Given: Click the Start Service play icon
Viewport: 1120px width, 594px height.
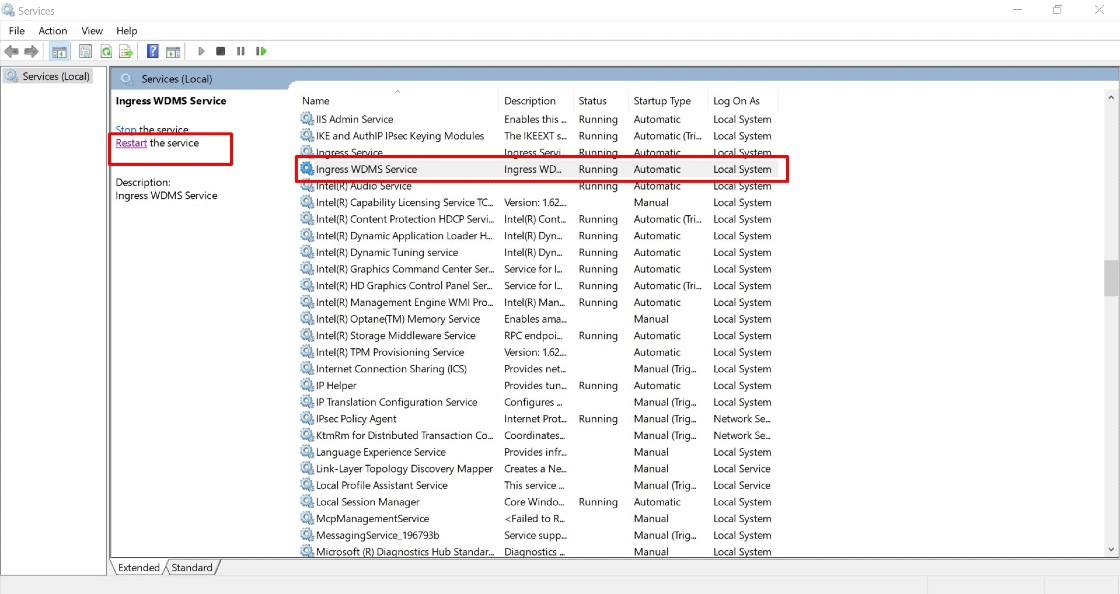Looking at the screenshot, I should click(x=201, y=51).
